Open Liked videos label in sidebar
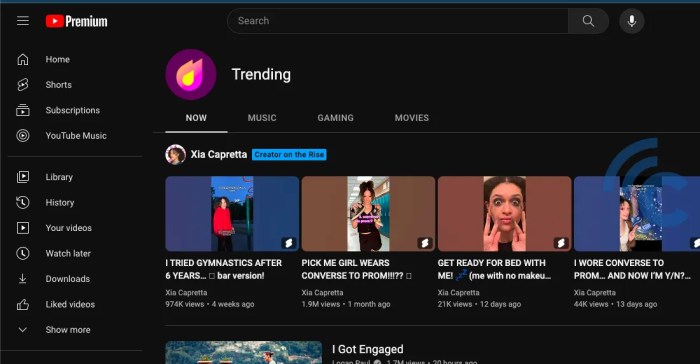700x364 pixels. point(70,304)
